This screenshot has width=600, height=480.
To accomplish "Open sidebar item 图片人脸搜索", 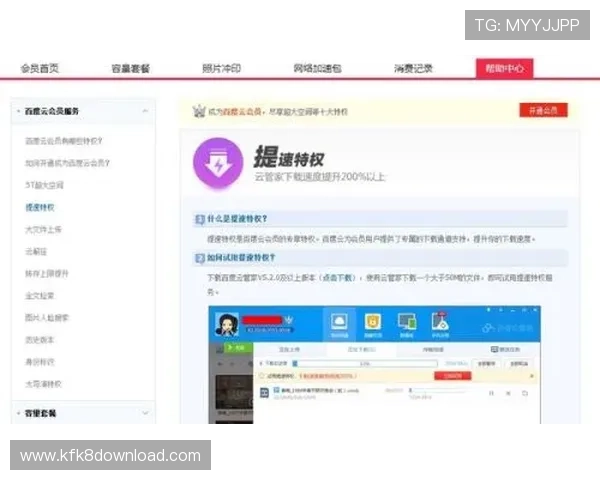I will (x=47, y=318).
